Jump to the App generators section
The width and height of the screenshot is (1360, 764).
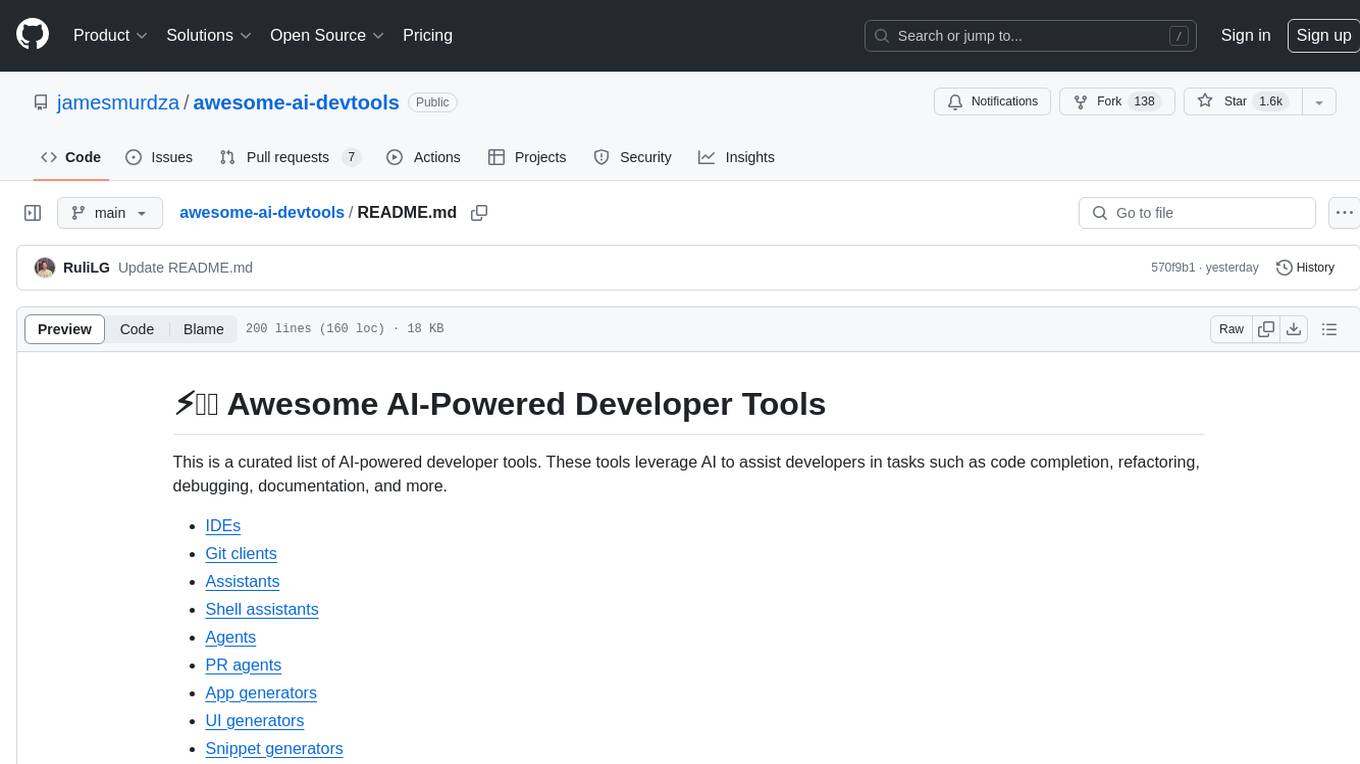click(x=261, y=693)
